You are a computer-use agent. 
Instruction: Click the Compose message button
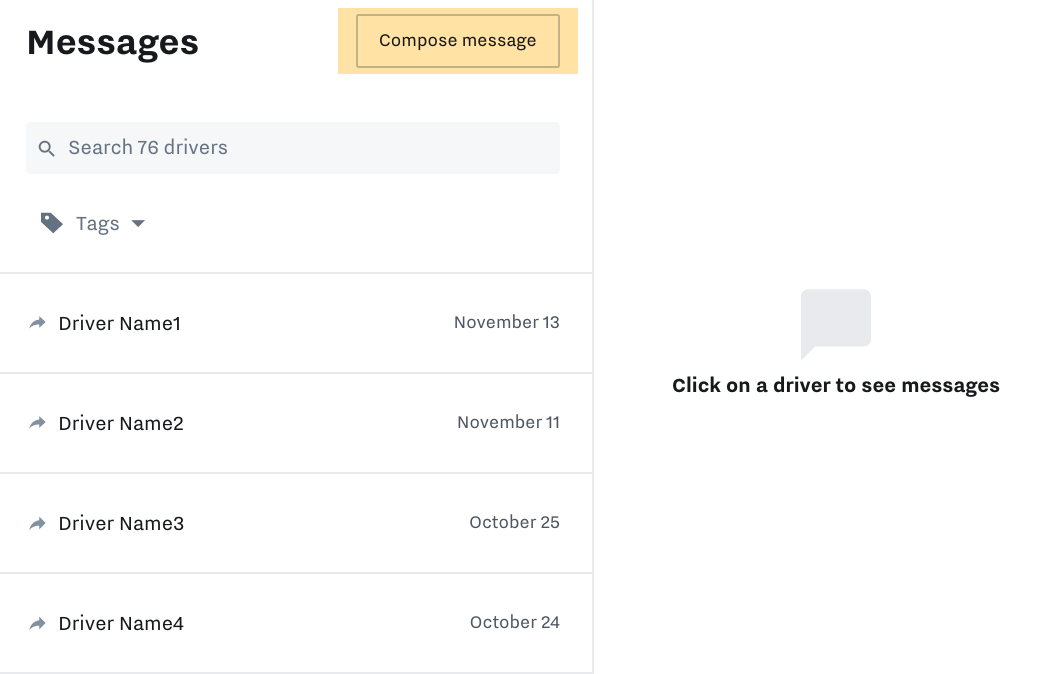[457, 40]
